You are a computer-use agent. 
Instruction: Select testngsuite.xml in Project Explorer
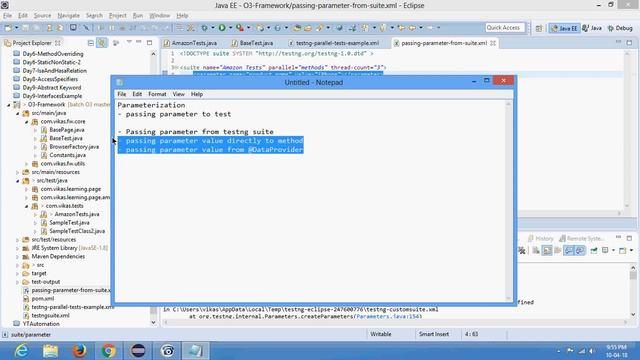click(x=50, y=316)
